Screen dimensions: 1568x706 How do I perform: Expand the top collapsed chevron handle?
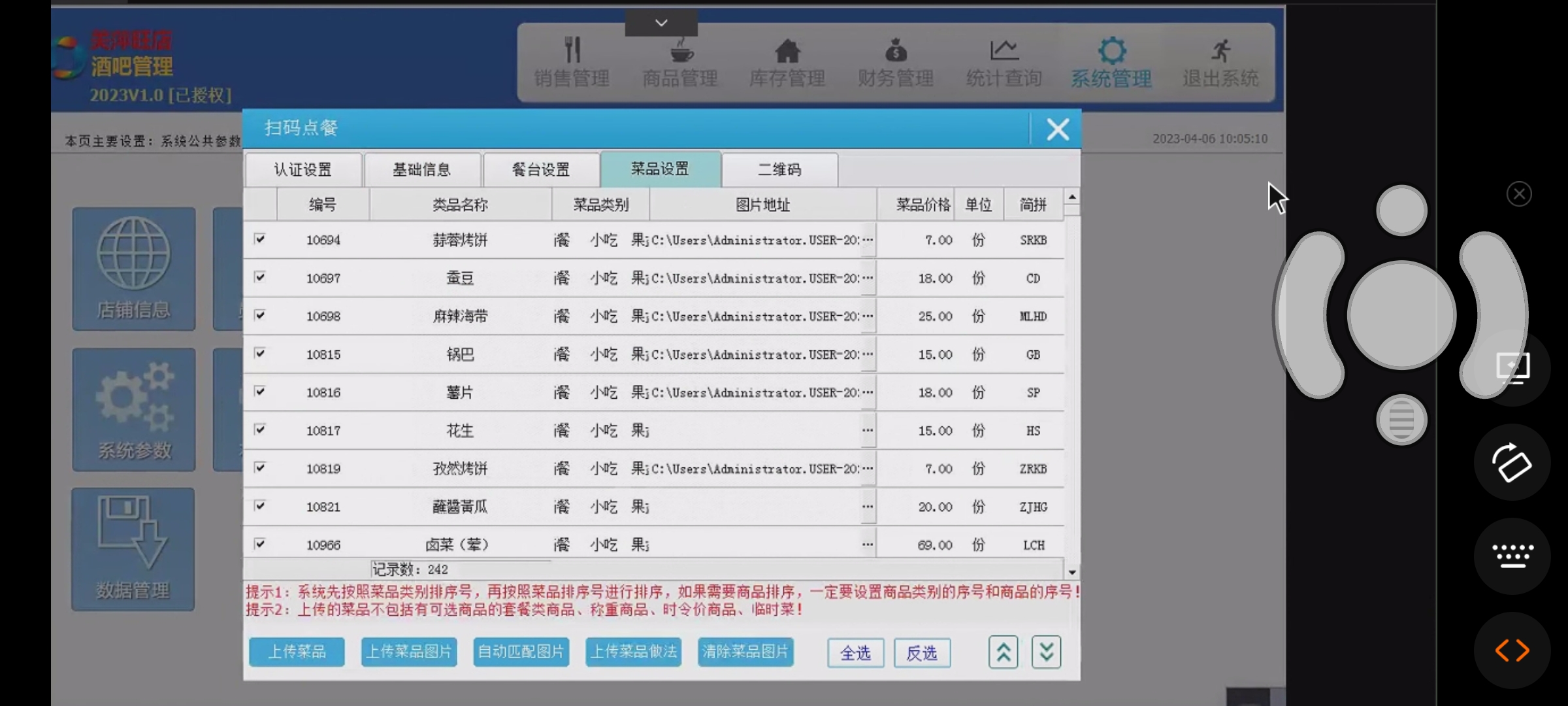661,23
